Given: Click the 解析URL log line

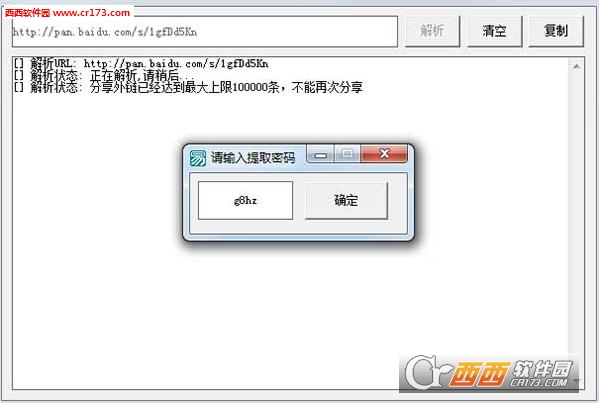Looking at the screenshot, I should click(141, 63).
